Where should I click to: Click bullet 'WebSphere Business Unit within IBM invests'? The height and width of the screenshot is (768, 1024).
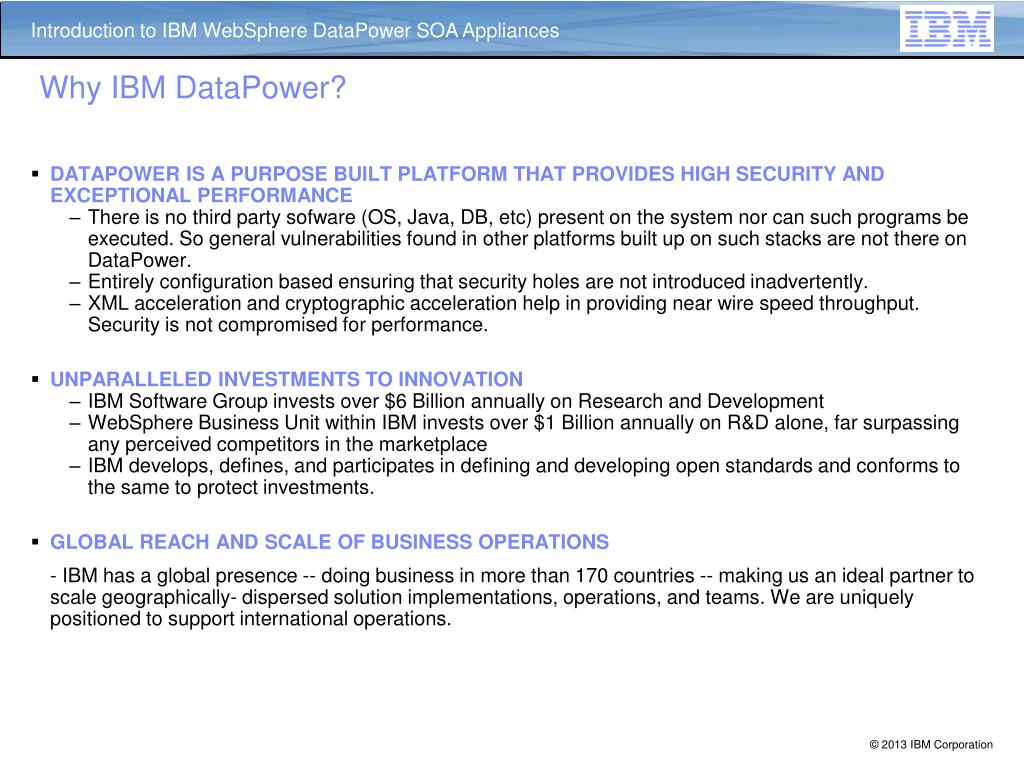point(523,423)
